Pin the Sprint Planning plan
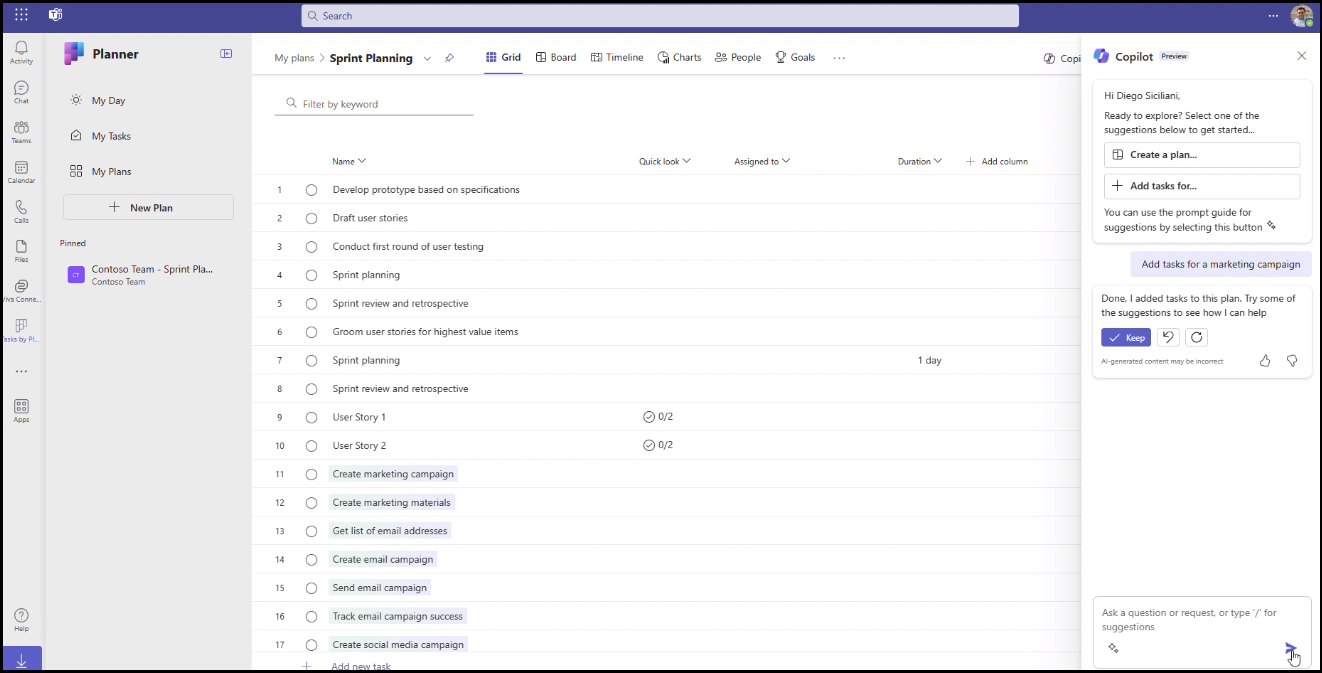This screenshot has height=673, width=1322. (449, 58)
